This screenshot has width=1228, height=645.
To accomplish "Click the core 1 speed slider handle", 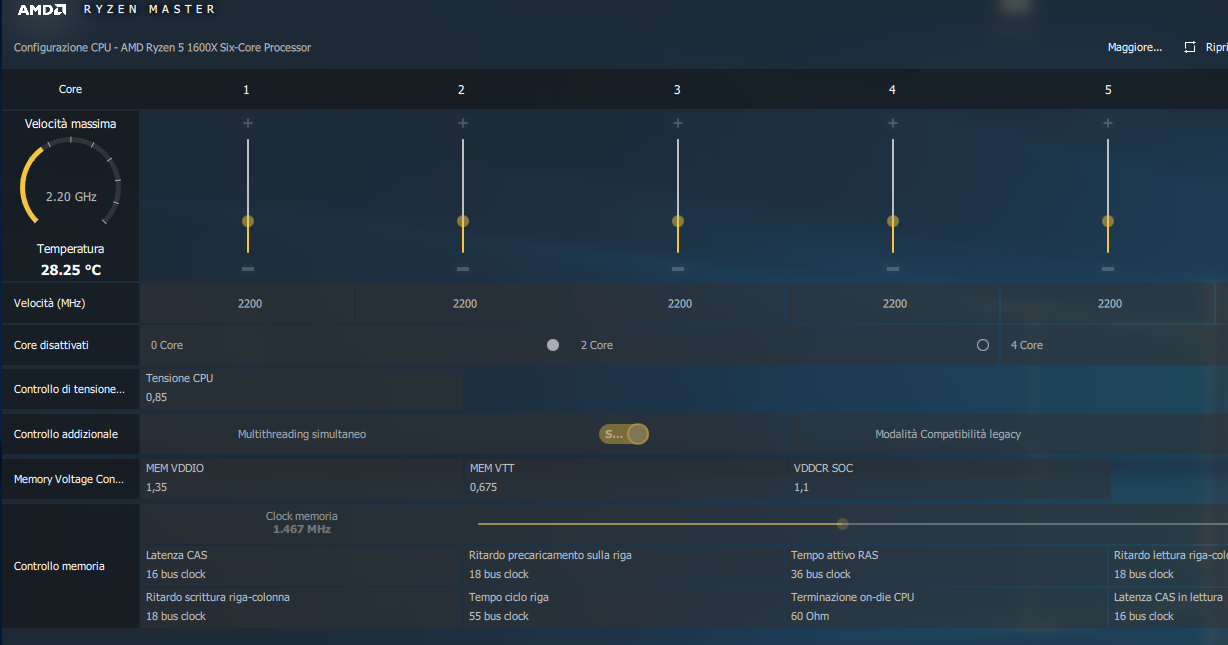I will (x=248, y=221).
